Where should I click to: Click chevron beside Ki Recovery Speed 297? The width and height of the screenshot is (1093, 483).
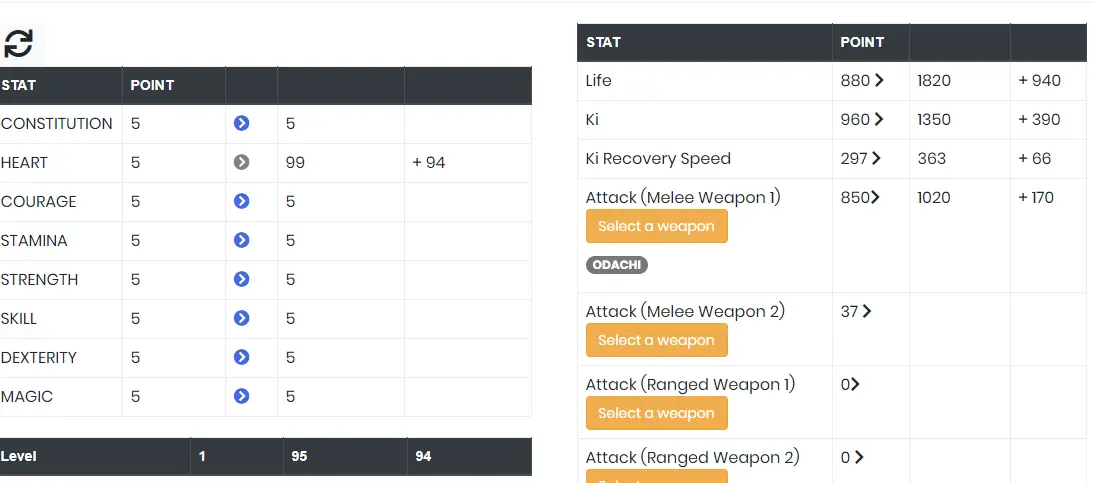coord(876,159)
